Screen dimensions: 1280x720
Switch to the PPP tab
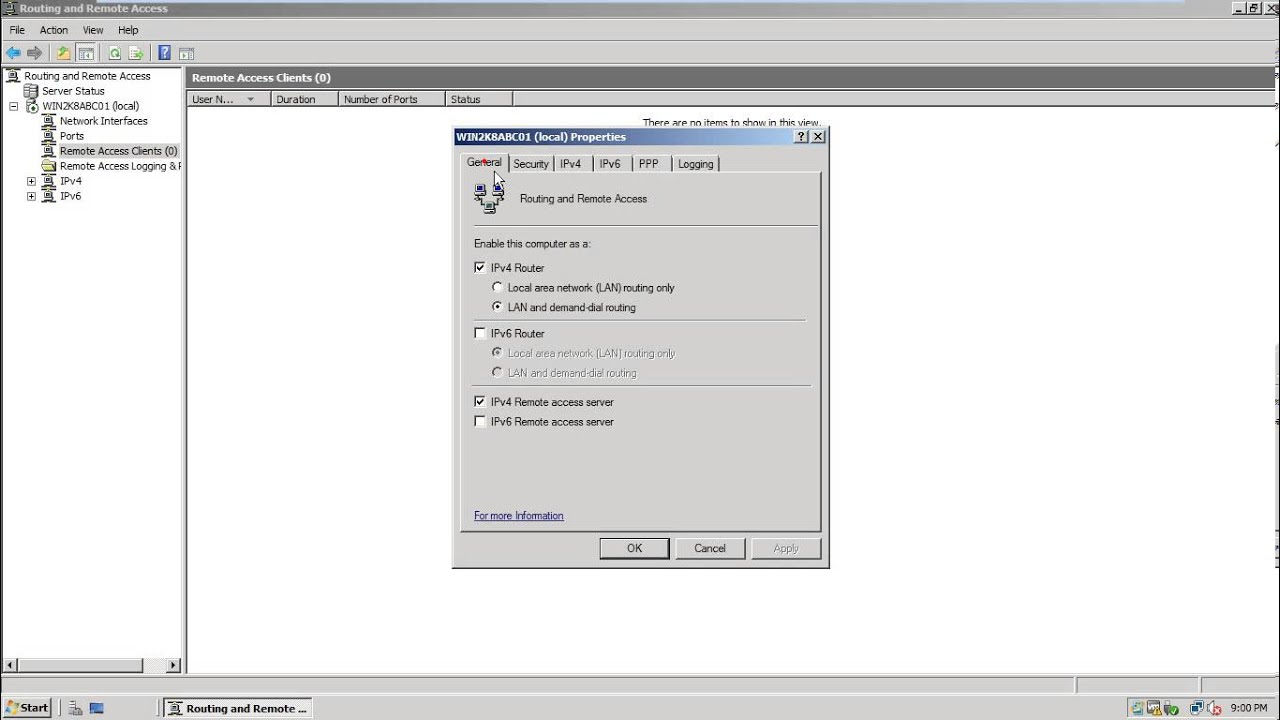(x=649, y=164)
